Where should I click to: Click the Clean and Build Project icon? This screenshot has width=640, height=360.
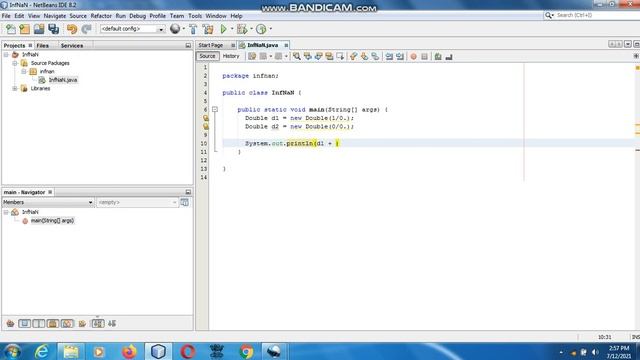coord(208,29)
